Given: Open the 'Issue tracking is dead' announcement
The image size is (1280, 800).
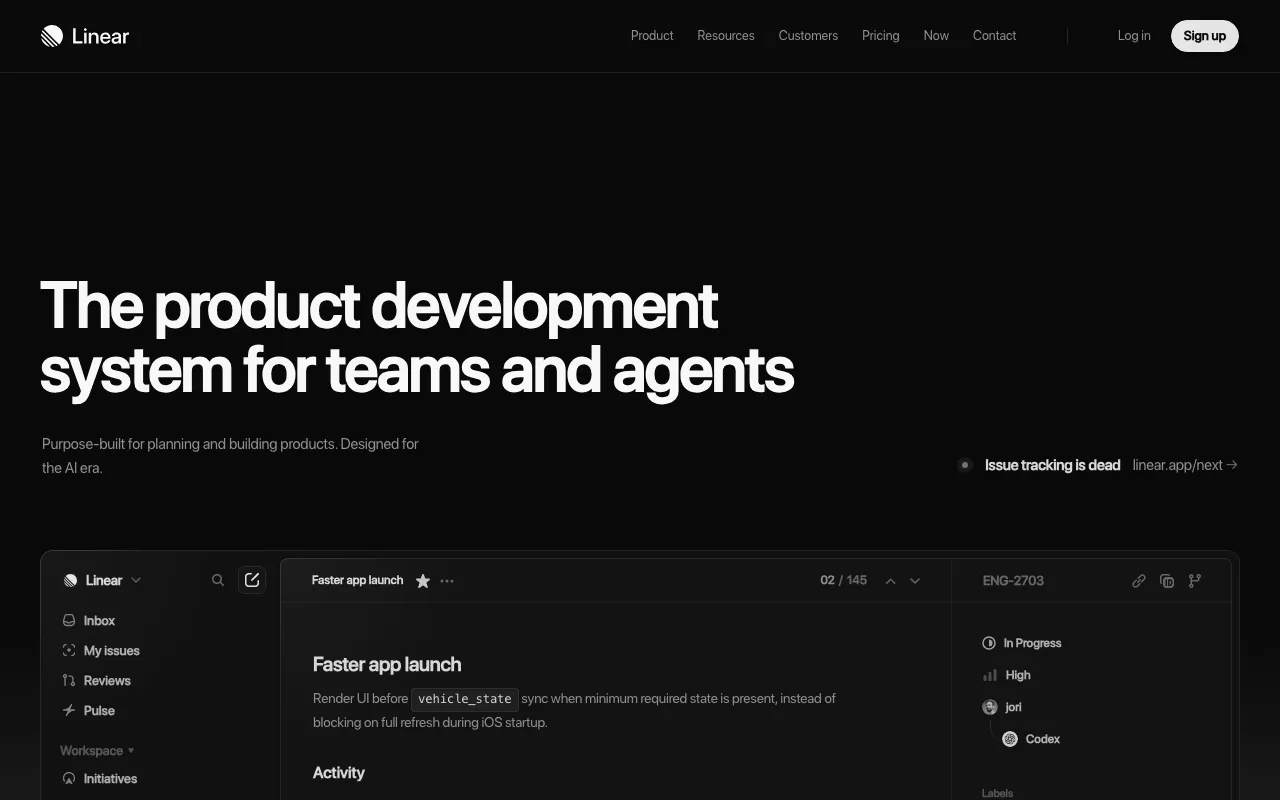Looking at the screenshot, I should (x=1052, y=465).
